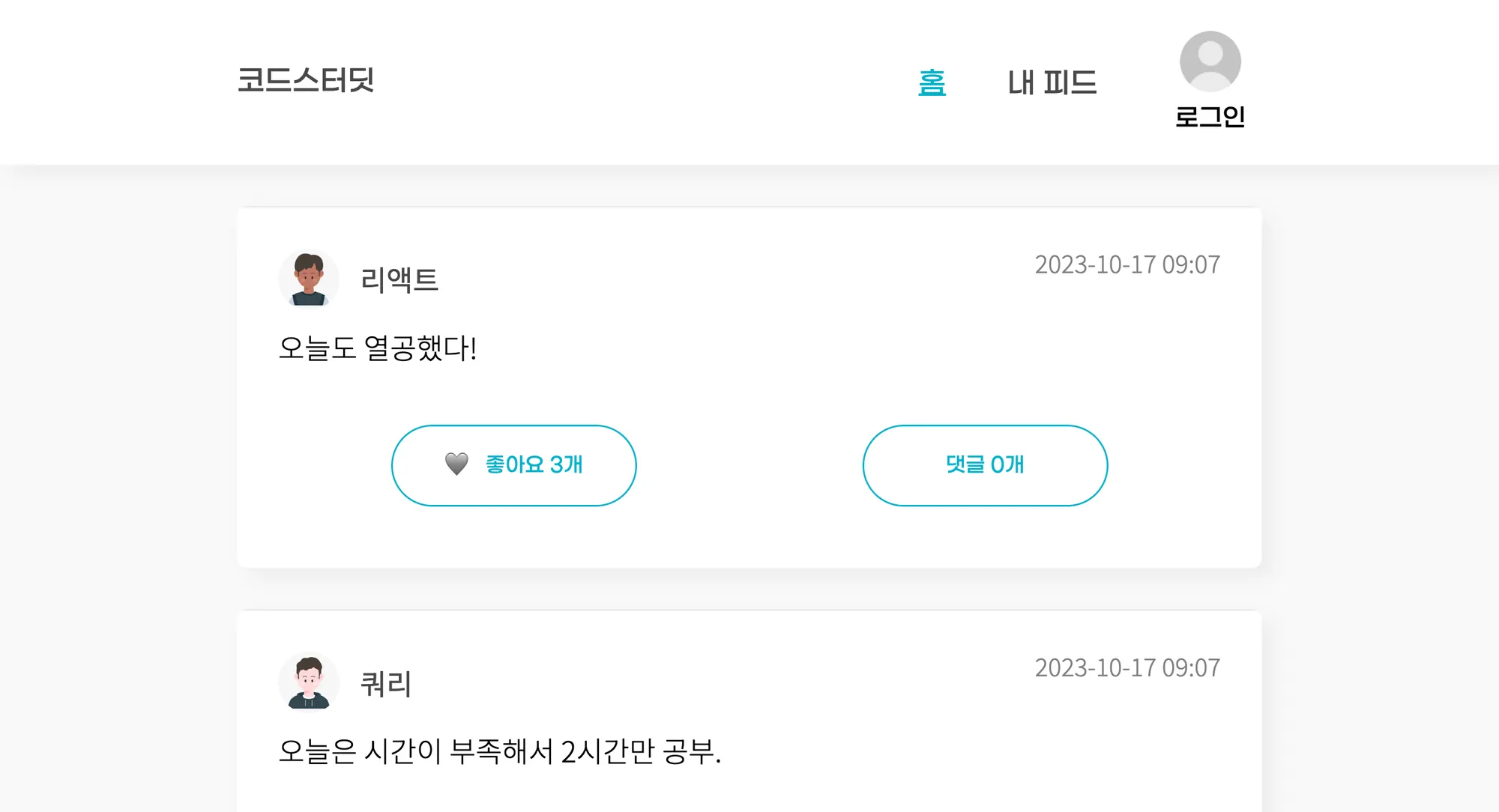Click 리액트's avatar picture
This screenshot has width=1499, height=812.
(309, 279)
